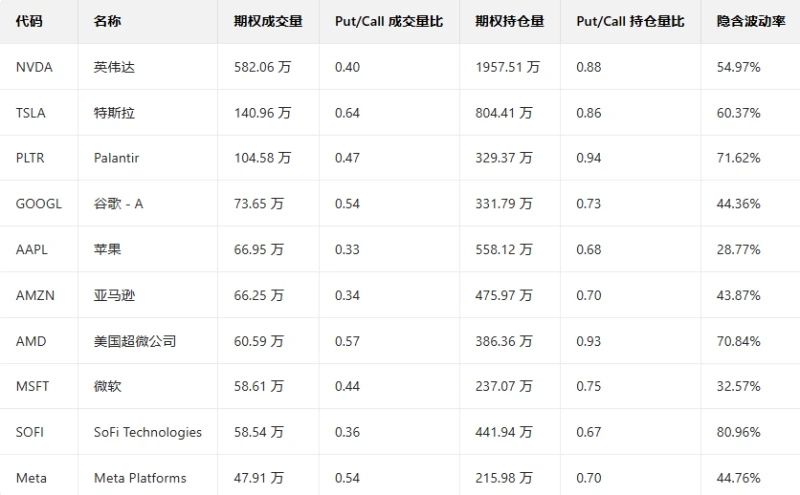This screenshot has height=495, width=800.
Task: Sort by the 隐含波动率 column header
Action: (x=751, y=21)
